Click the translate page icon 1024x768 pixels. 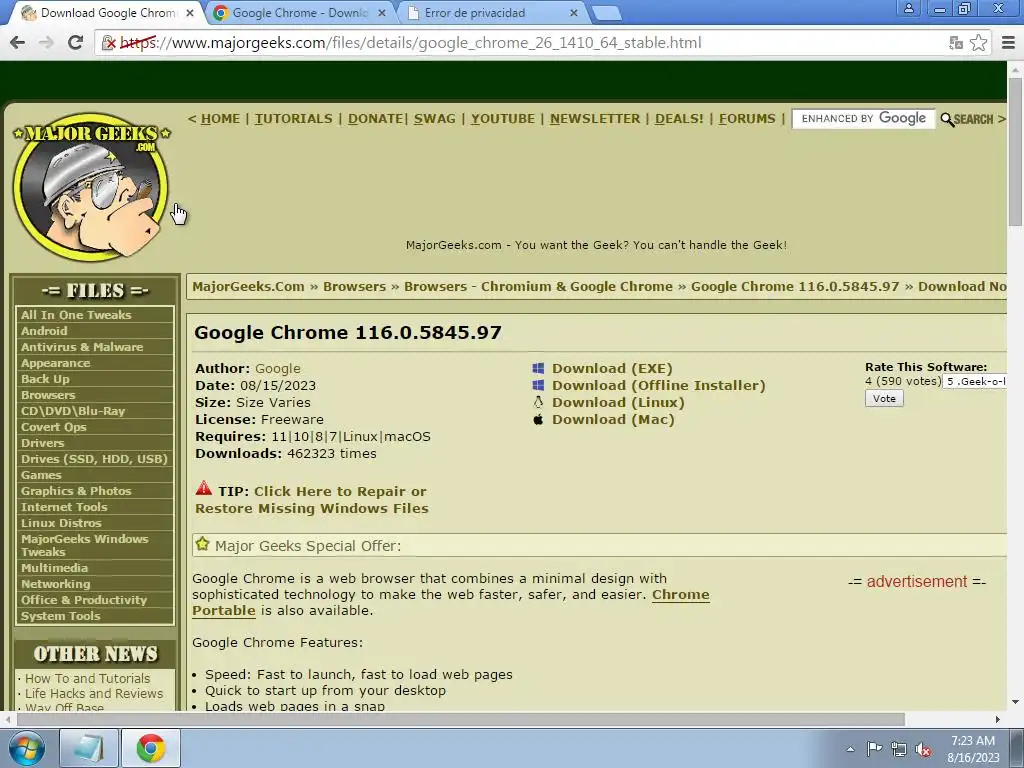click(x=956, y=43)
